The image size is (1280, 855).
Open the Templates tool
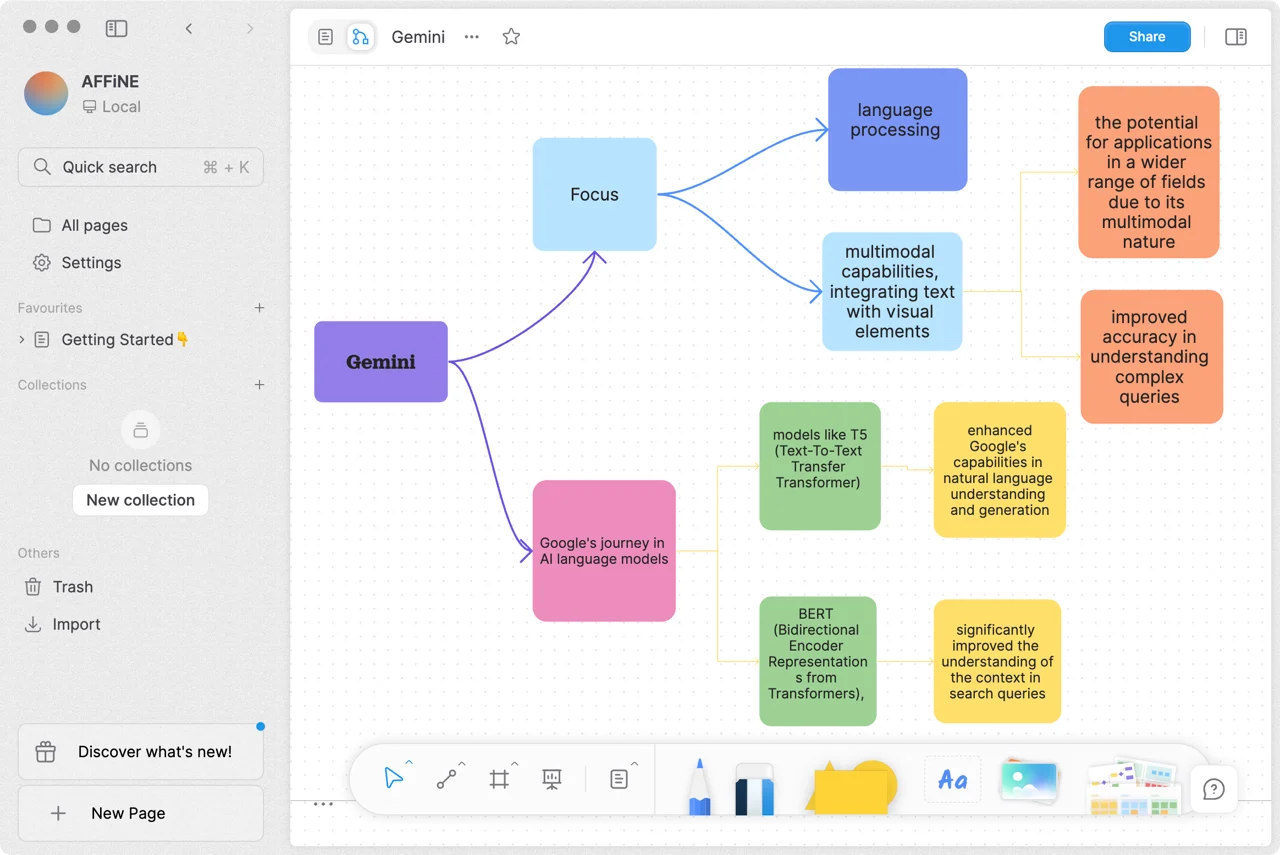[1133, 787]
